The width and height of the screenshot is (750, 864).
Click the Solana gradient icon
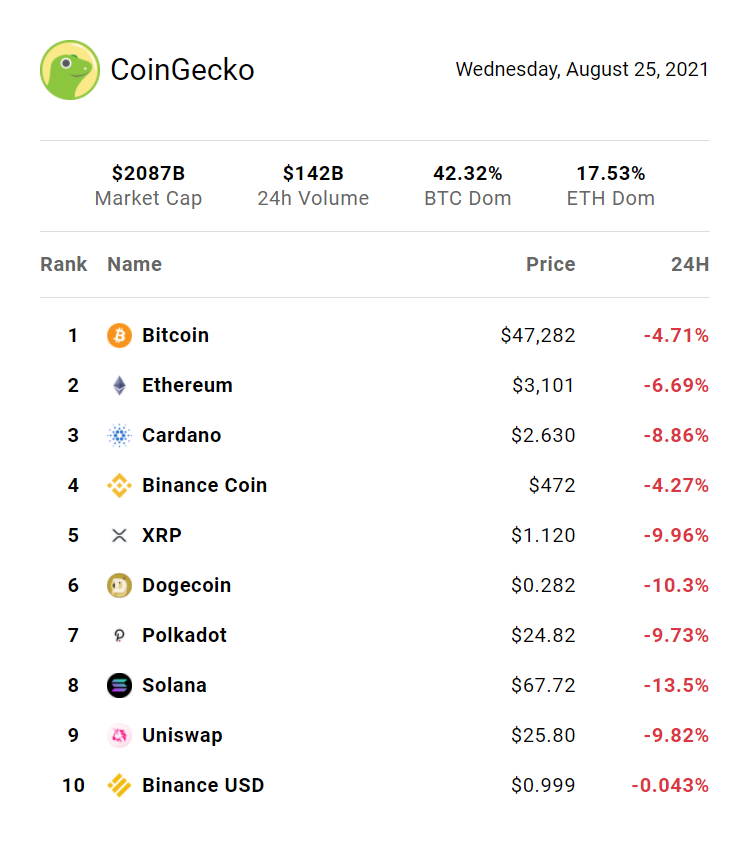pyautogui.click(x=119, y=686)
